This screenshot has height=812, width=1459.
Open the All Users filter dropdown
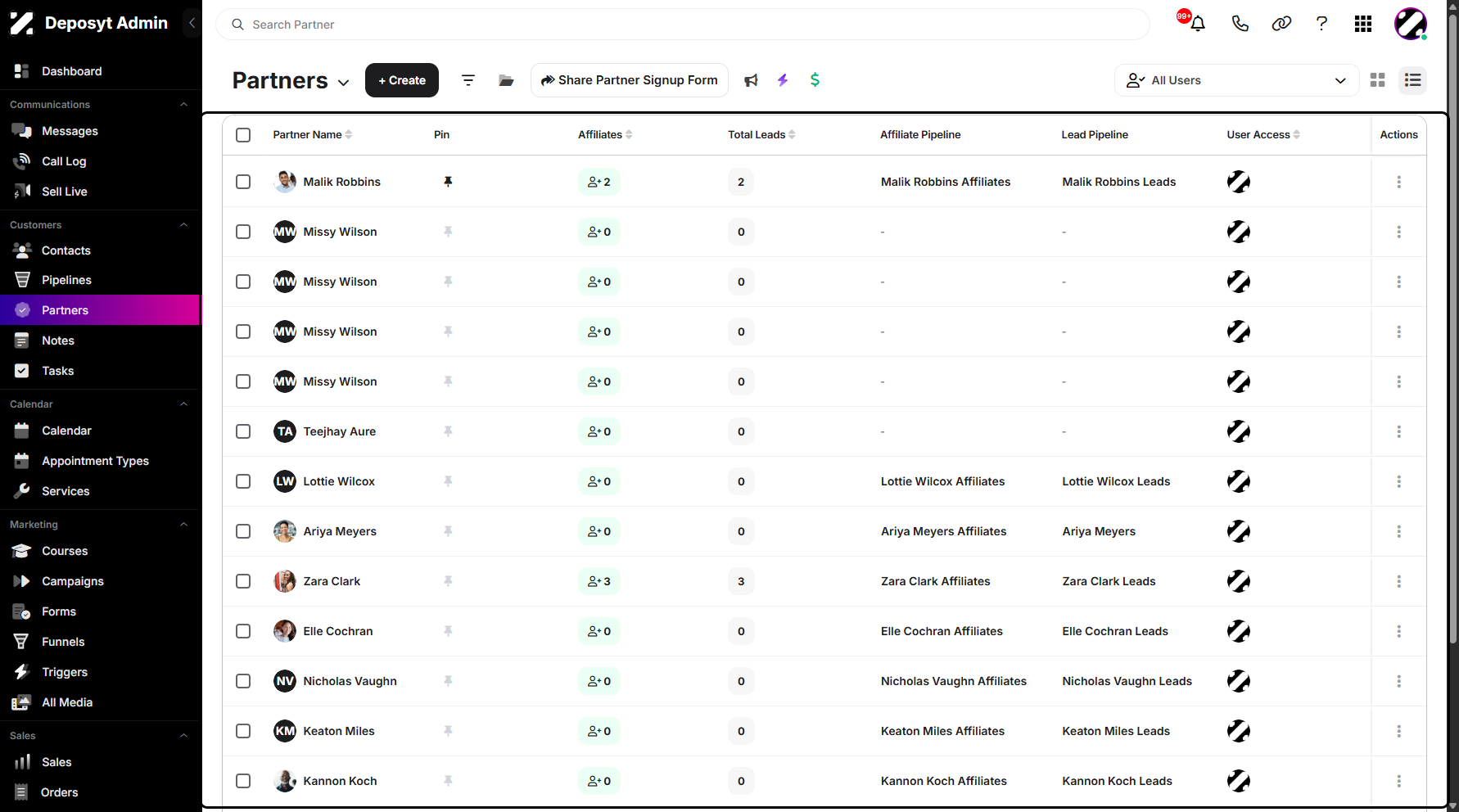pyautogui.click(x=1236, y=80)
